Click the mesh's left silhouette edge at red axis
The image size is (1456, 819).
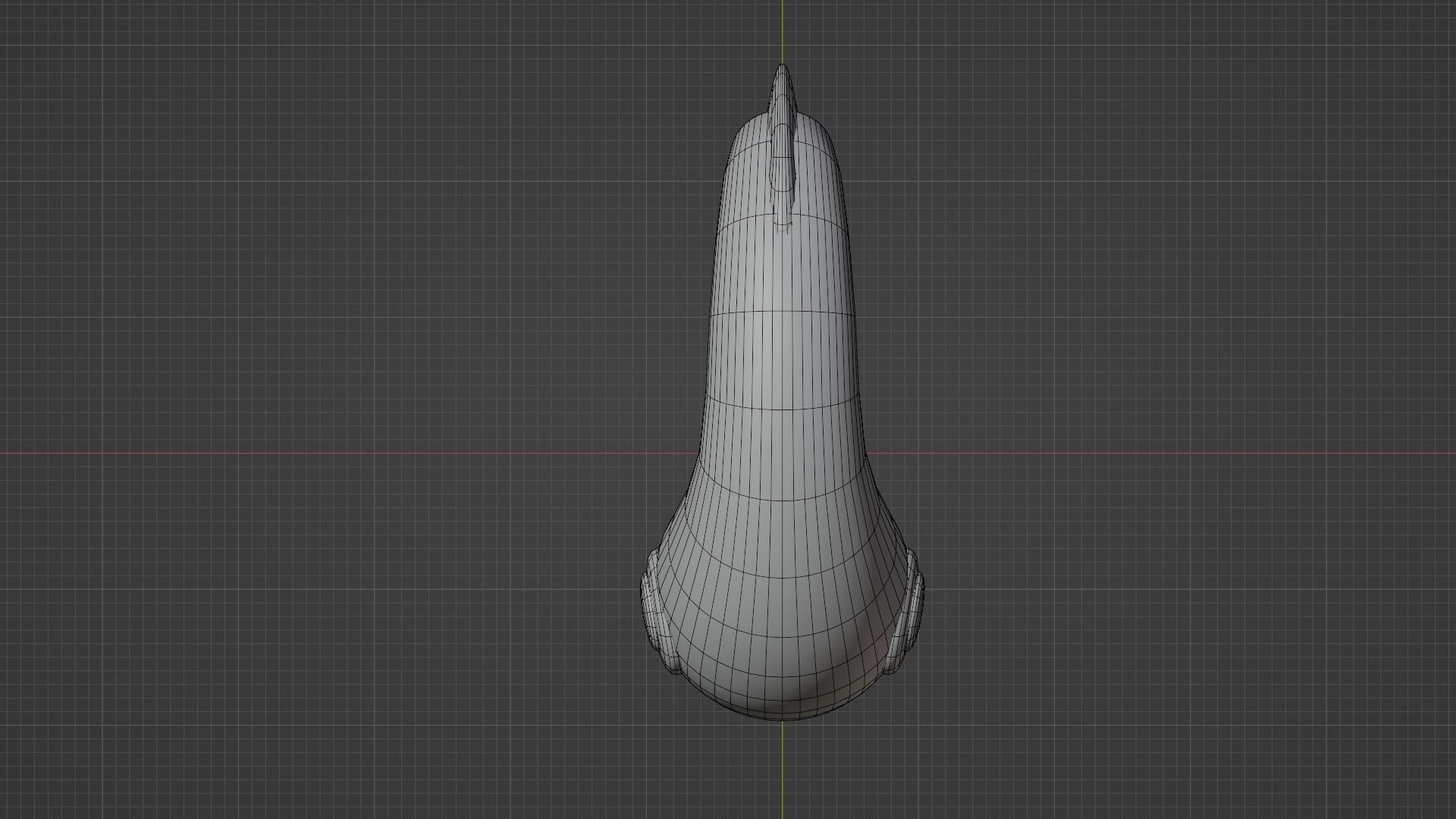point(699,453)
